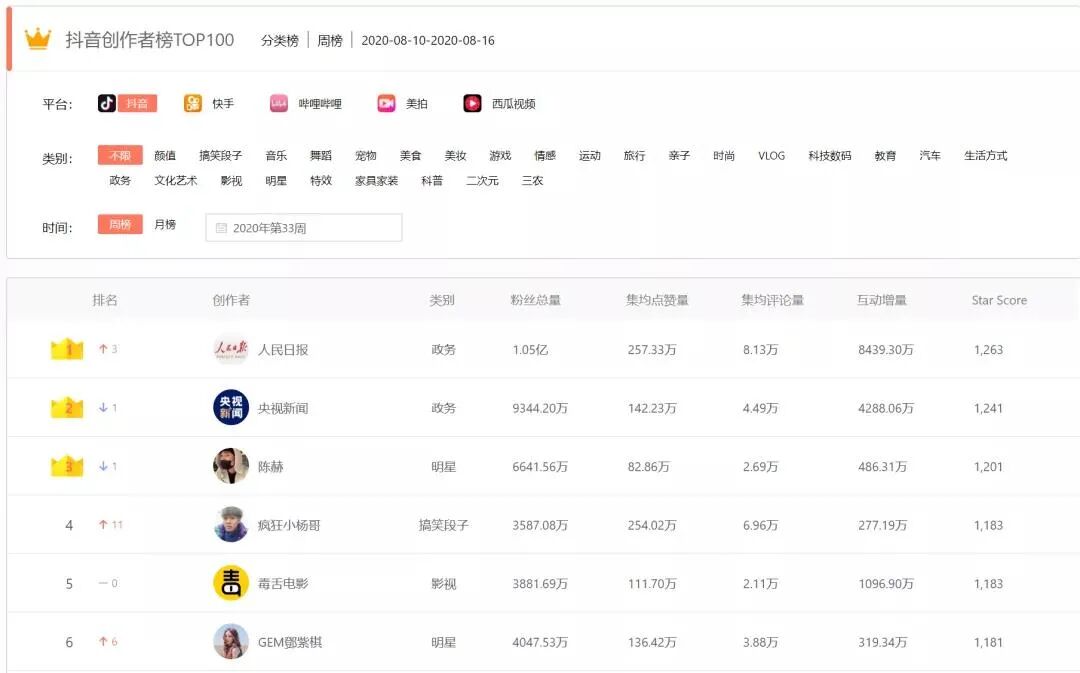Filter by 搞笑段子 category
Viewport: 1080px width, 673px height.
point(220,156)
